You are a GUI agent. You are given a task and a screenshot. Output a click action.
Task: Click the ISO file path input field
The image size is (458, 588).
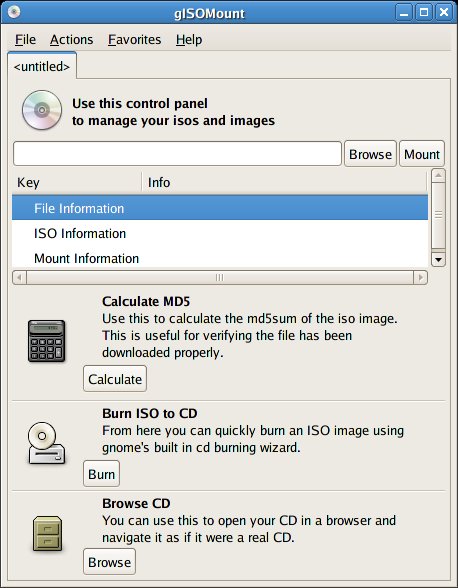point(177,153)
